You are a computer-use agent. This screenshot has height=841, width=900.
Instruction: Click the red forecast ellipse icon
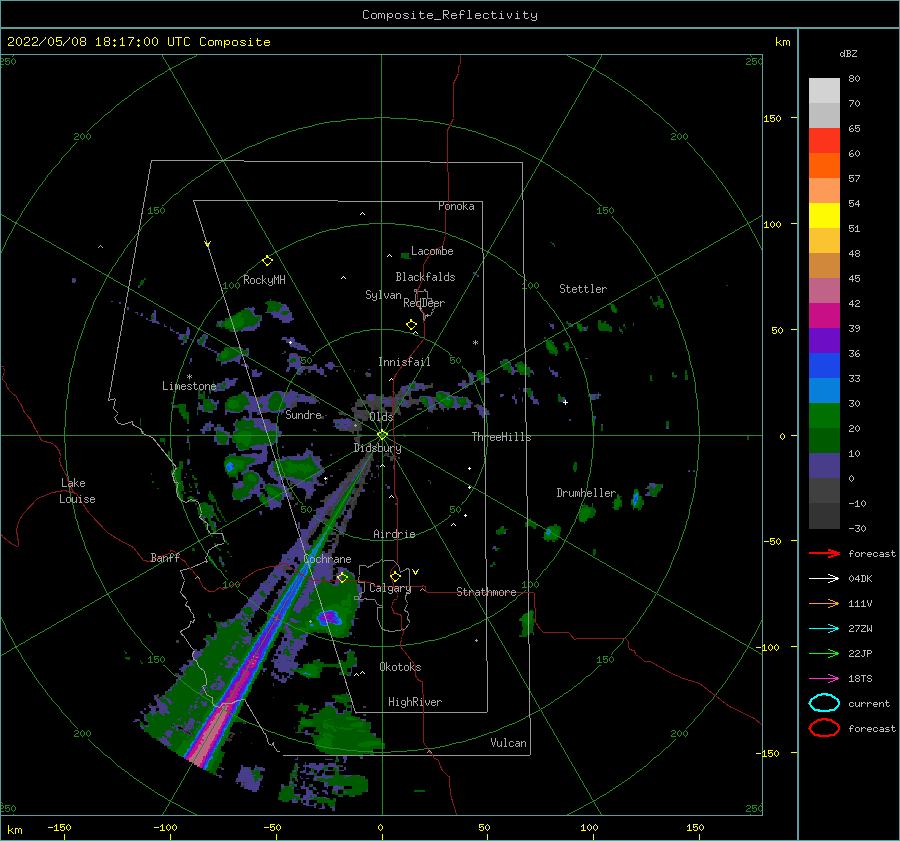pyautogui.click(x=824, y=728)
